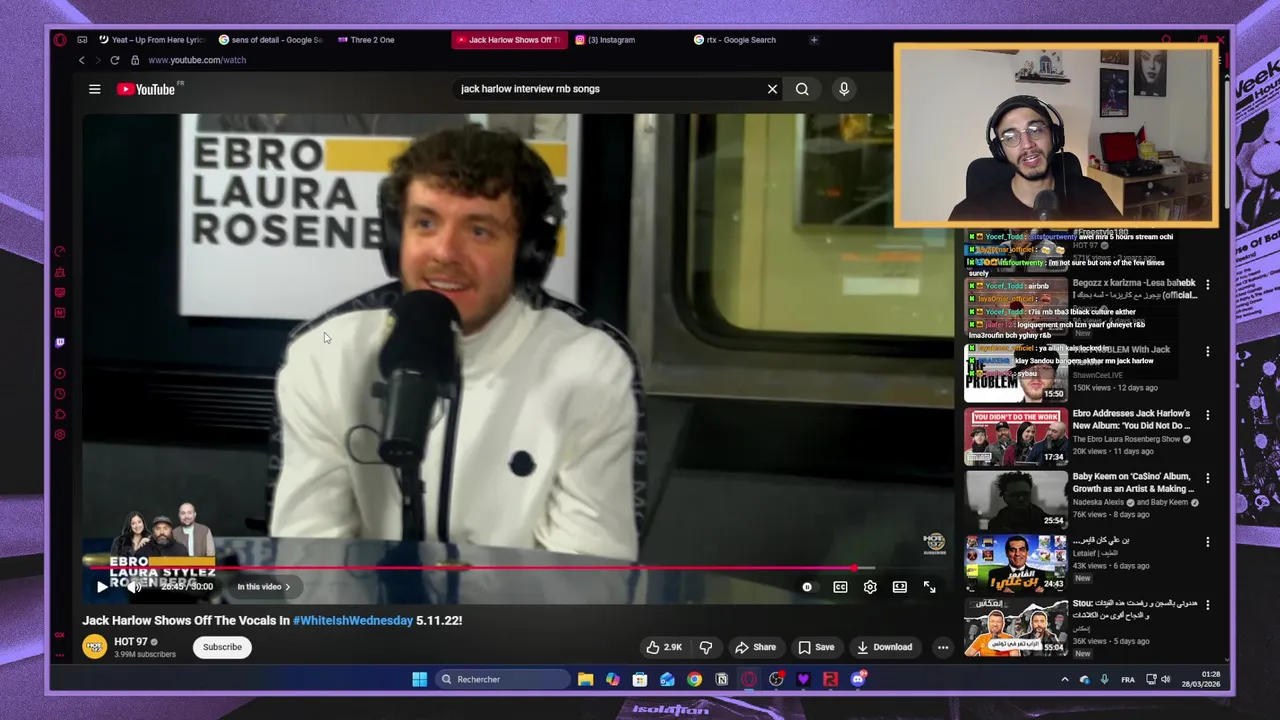Click the progress bar scrubber dot
1280x720 pixels.
[854, 568]
